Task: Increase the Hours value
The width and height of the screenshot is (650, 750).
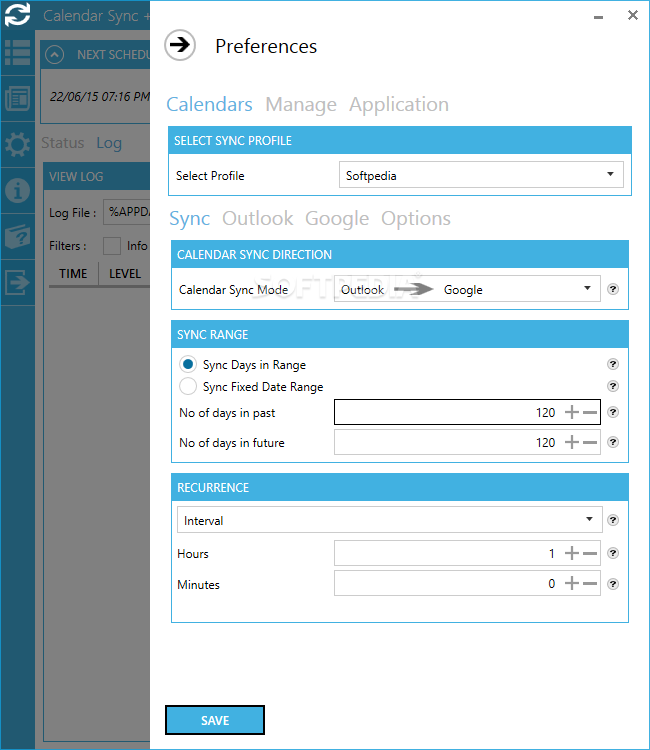Action: click(x=572, y=553)
